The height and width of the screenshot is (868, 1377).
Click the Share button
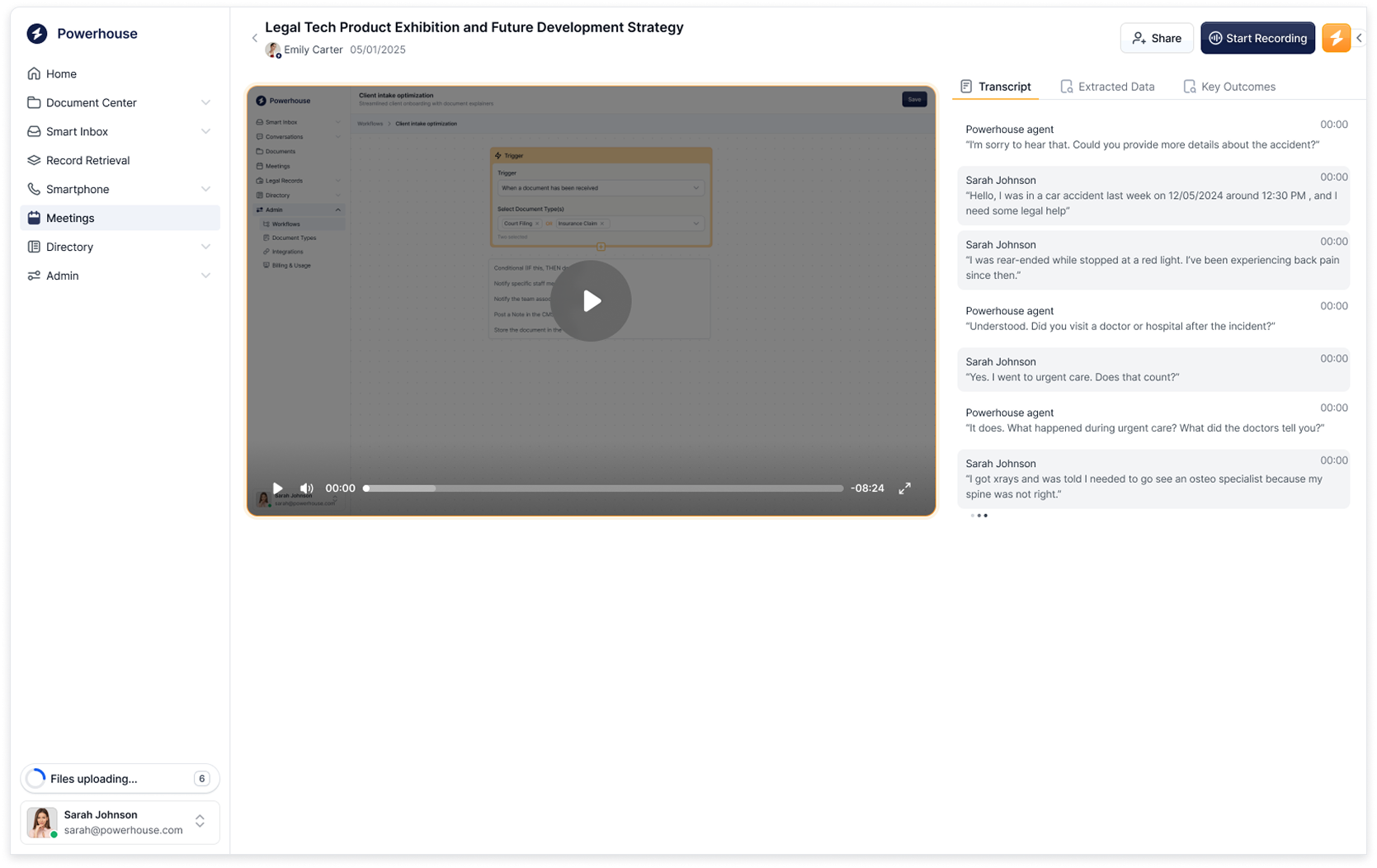pyautogui.click(x=1156, y=38)
